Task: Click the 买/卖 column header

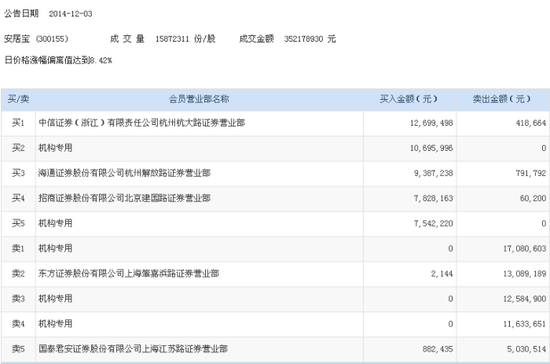Action: pyautogui.click(x=18, y=99)
